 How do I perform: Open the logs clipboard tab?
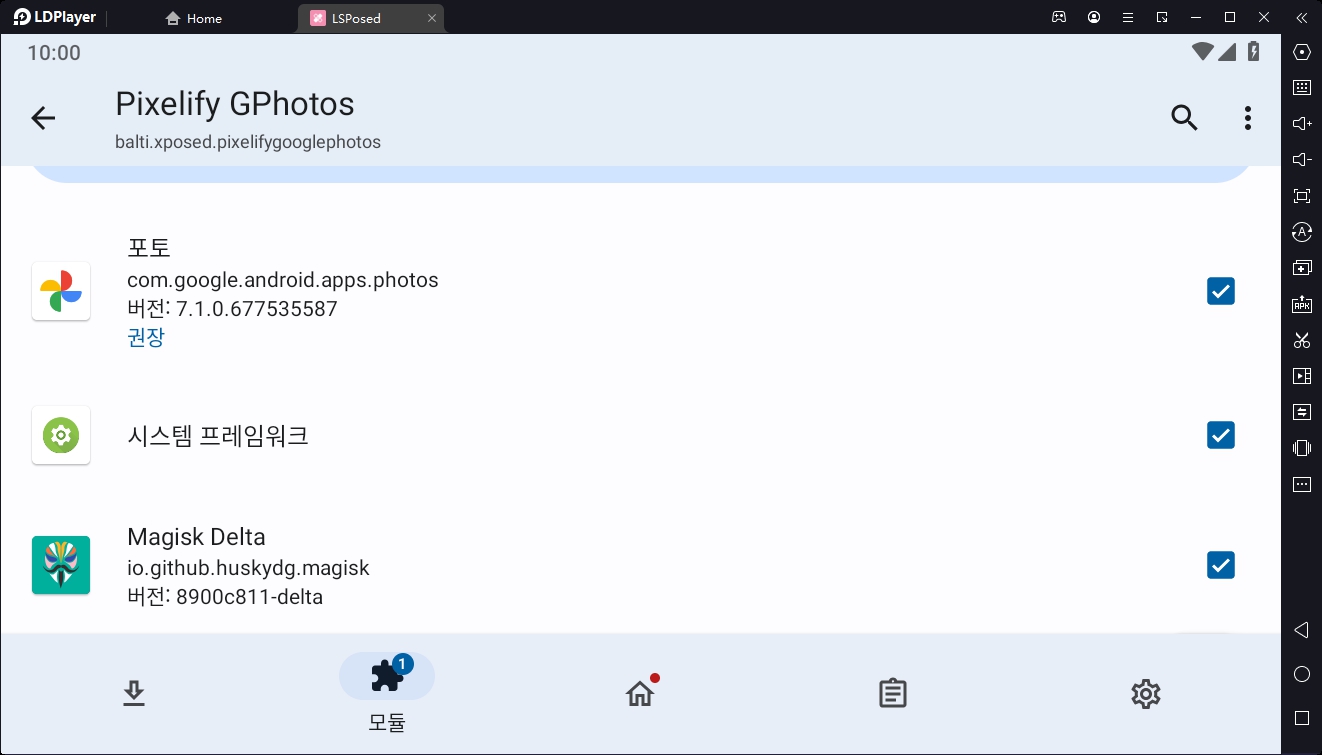[x=893, y=693]
